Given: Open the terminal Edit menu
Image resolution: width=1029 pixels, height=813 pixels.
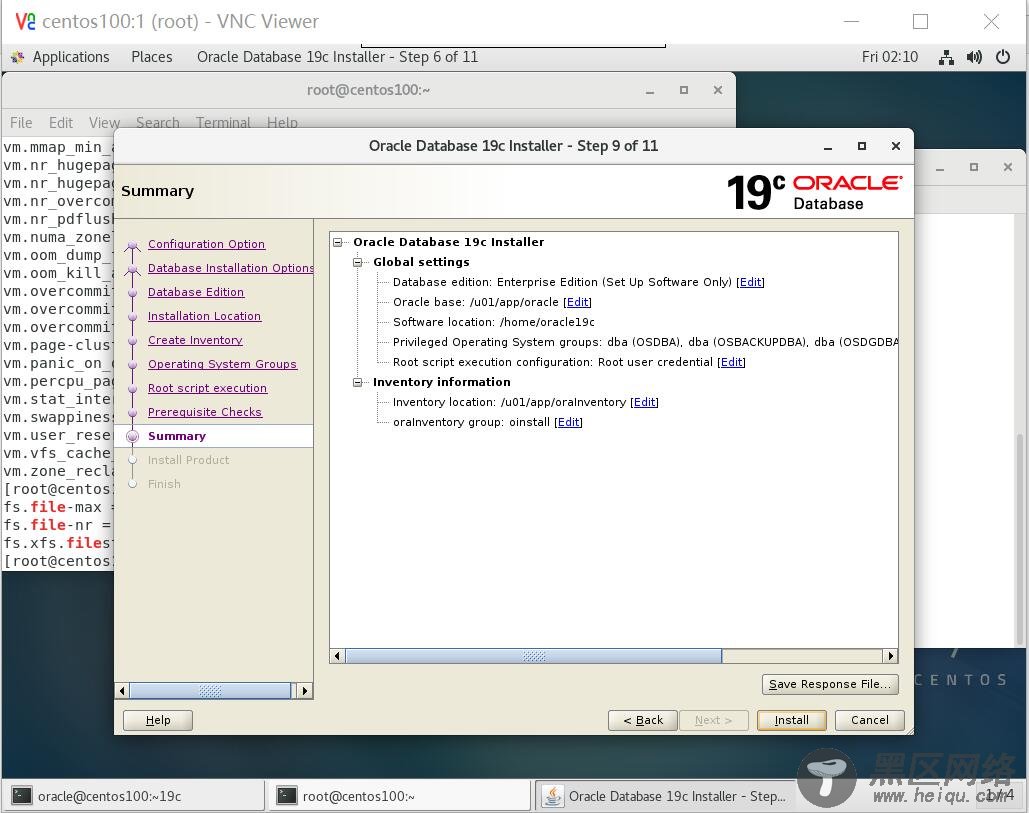Looking at the screenshot, I should [x=60, y=122].
